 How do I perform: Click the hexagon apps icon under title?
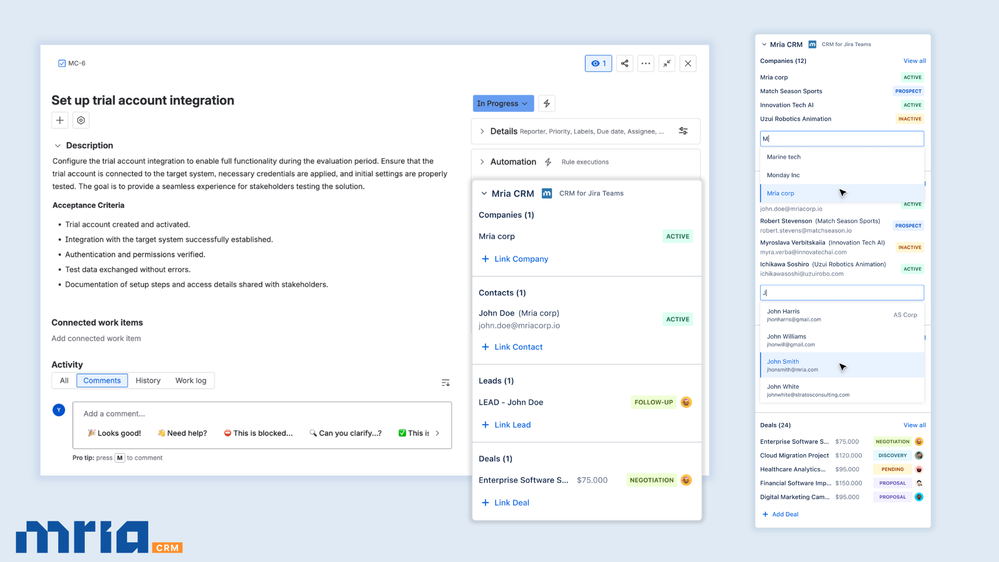[x=81, y=120]
